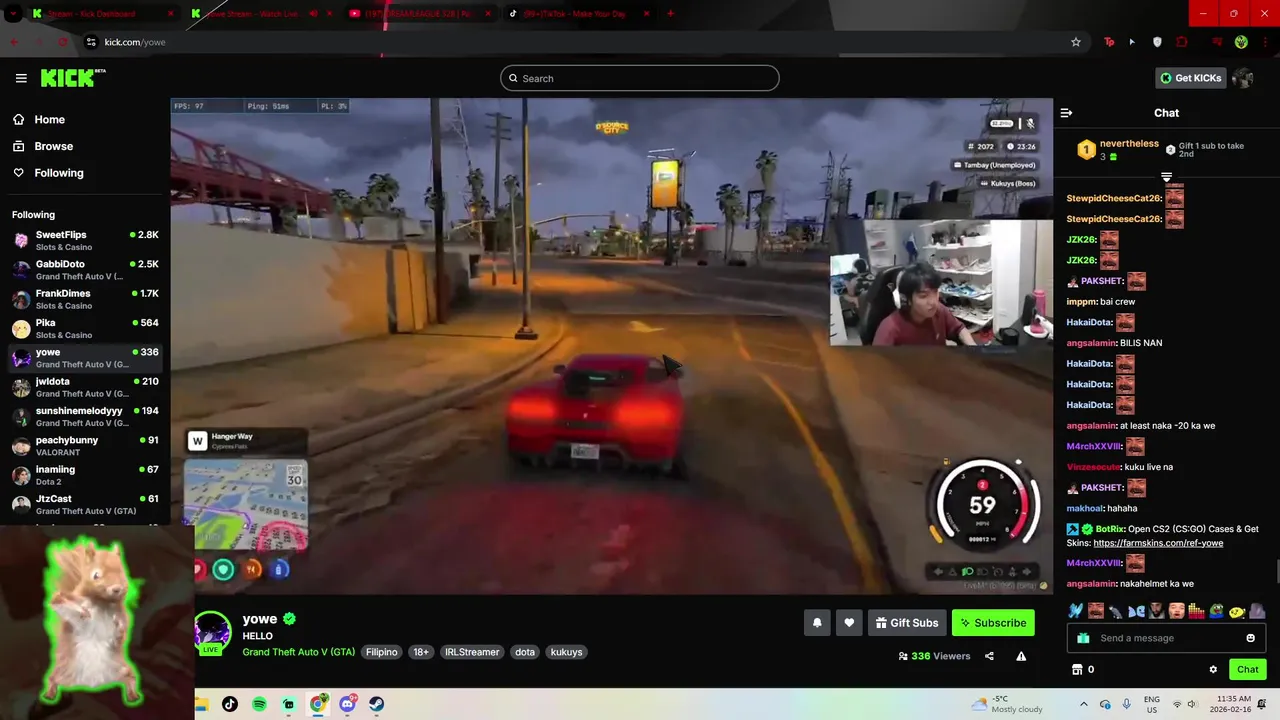Turn on notifications with bell icon
This screenshot has width=1280, height=720.
(817, 623)
